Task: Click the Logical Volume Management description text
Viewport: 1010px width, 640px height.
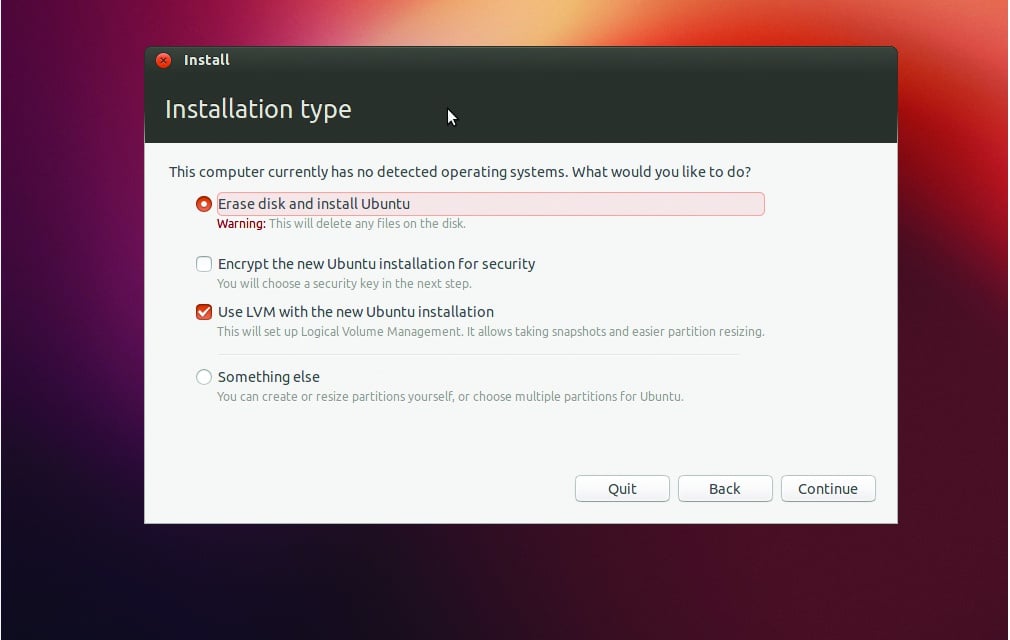Action: point(490,332)
